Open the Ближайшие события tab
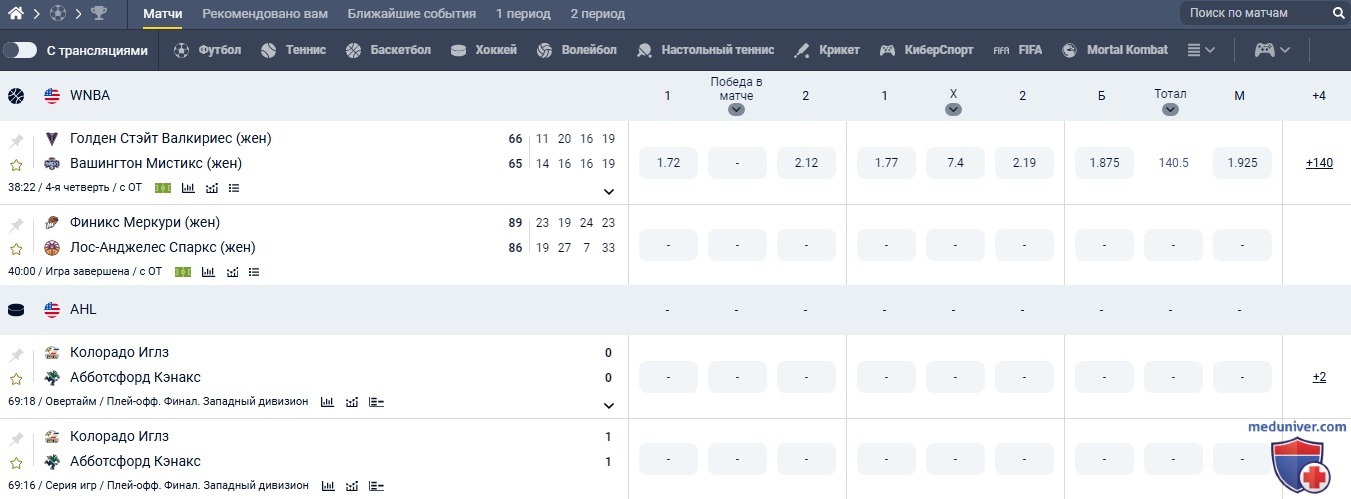 click(x=412, y=14)
